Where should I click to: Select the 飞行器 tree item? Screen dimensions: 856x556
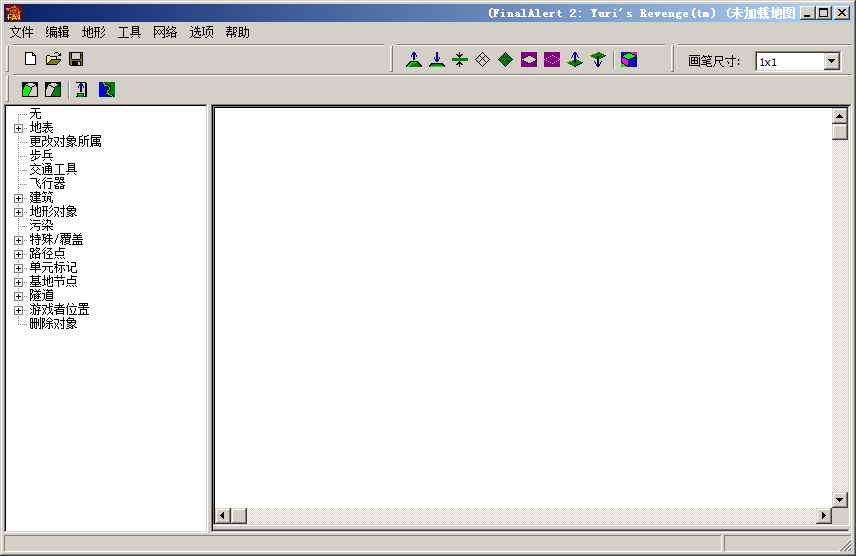tap(47, 184)
